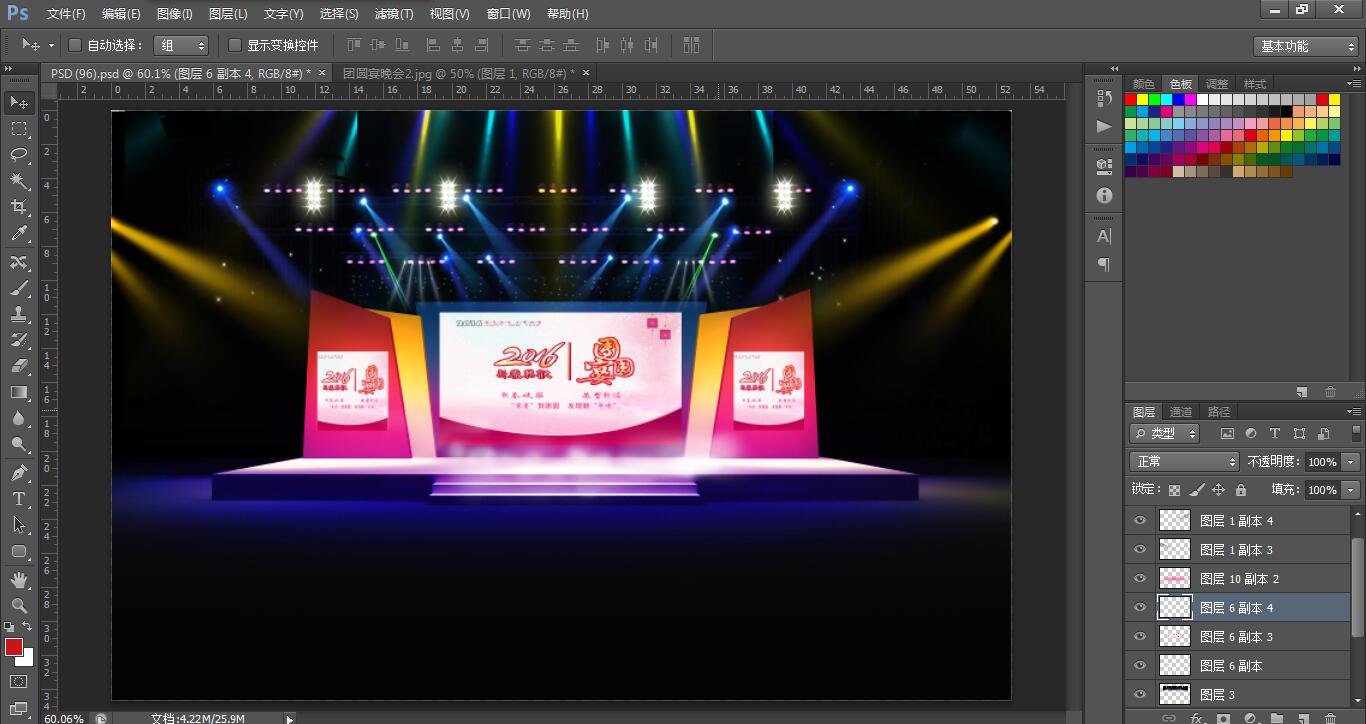1366x724 pixels.
Task: Open the Layers panel flyout menu
Action: tap(1354, 412)
